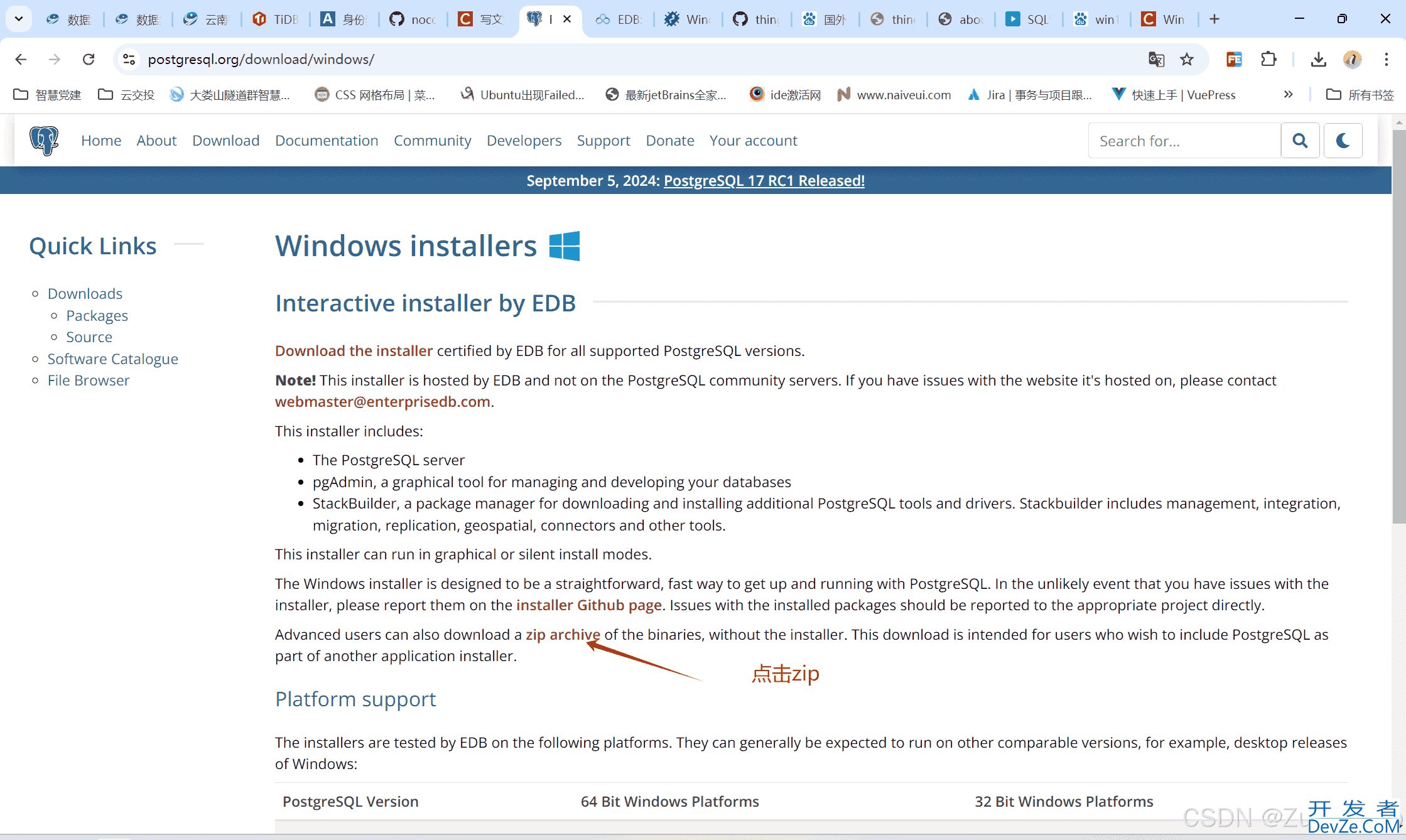1406x840 pixels.
Task: Click the PostgreSQL elephant logo
Action: coord(44,140)
